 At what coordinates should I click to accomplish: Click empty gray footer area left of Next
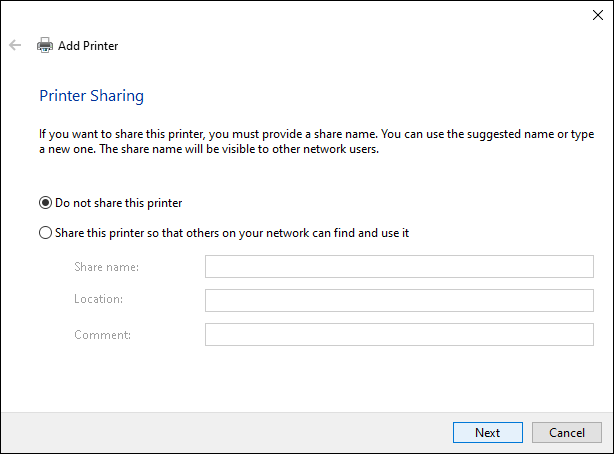coord(227,432)
